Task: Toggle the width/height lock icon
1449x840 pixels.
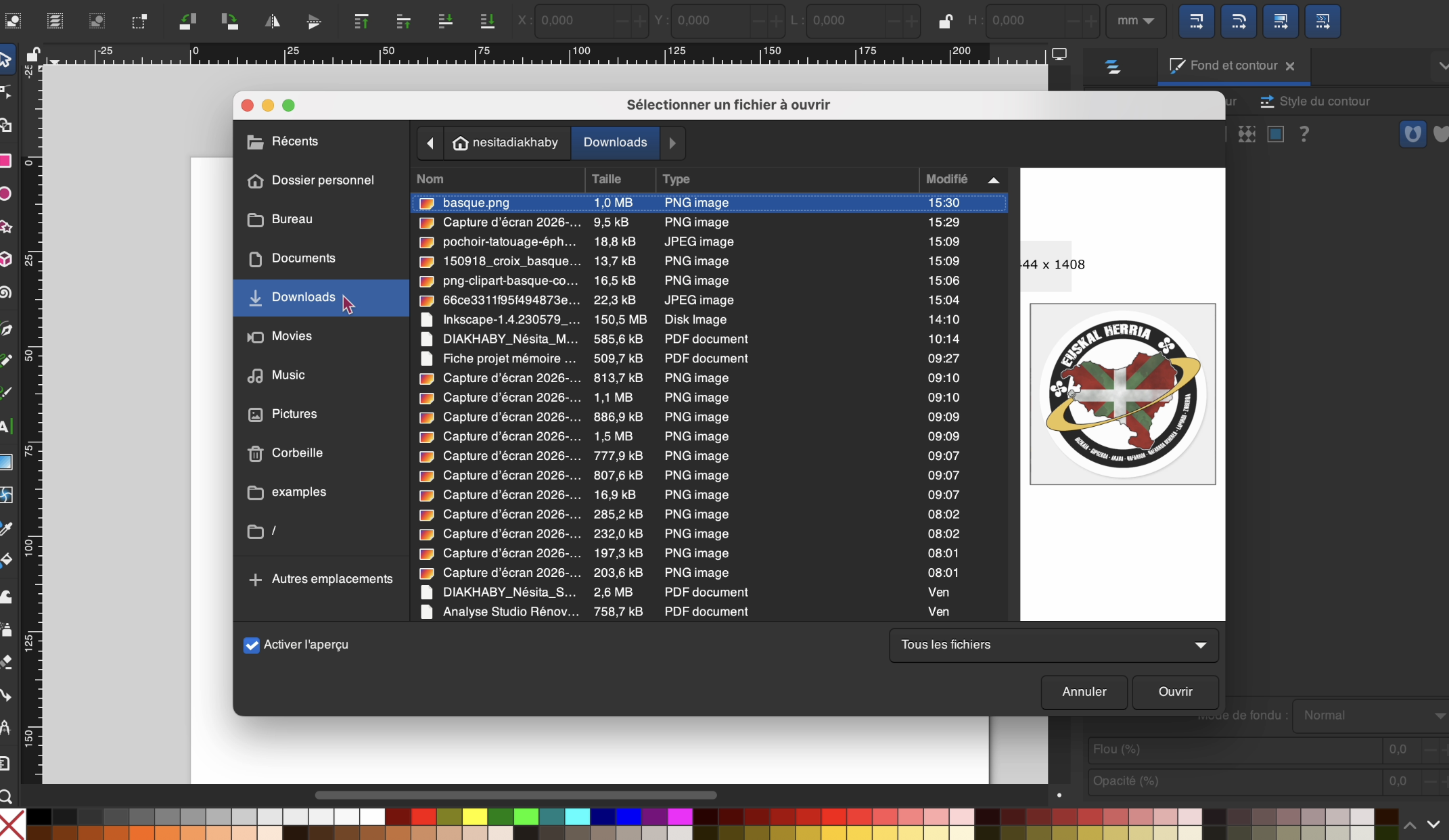Action: pyautogui.click(x=945, y=22)
